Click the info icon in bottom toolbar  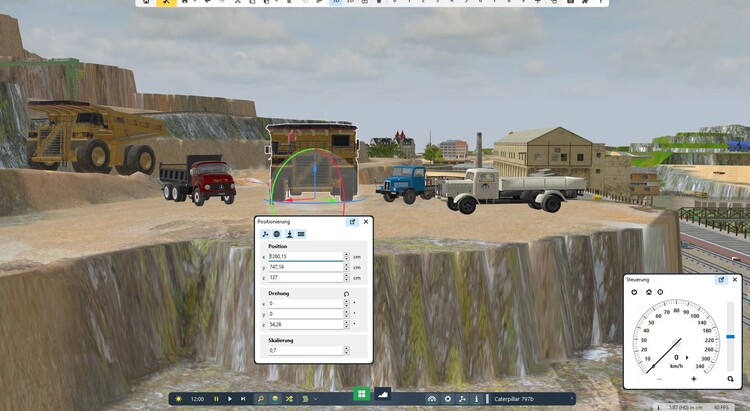pos(476,399)
